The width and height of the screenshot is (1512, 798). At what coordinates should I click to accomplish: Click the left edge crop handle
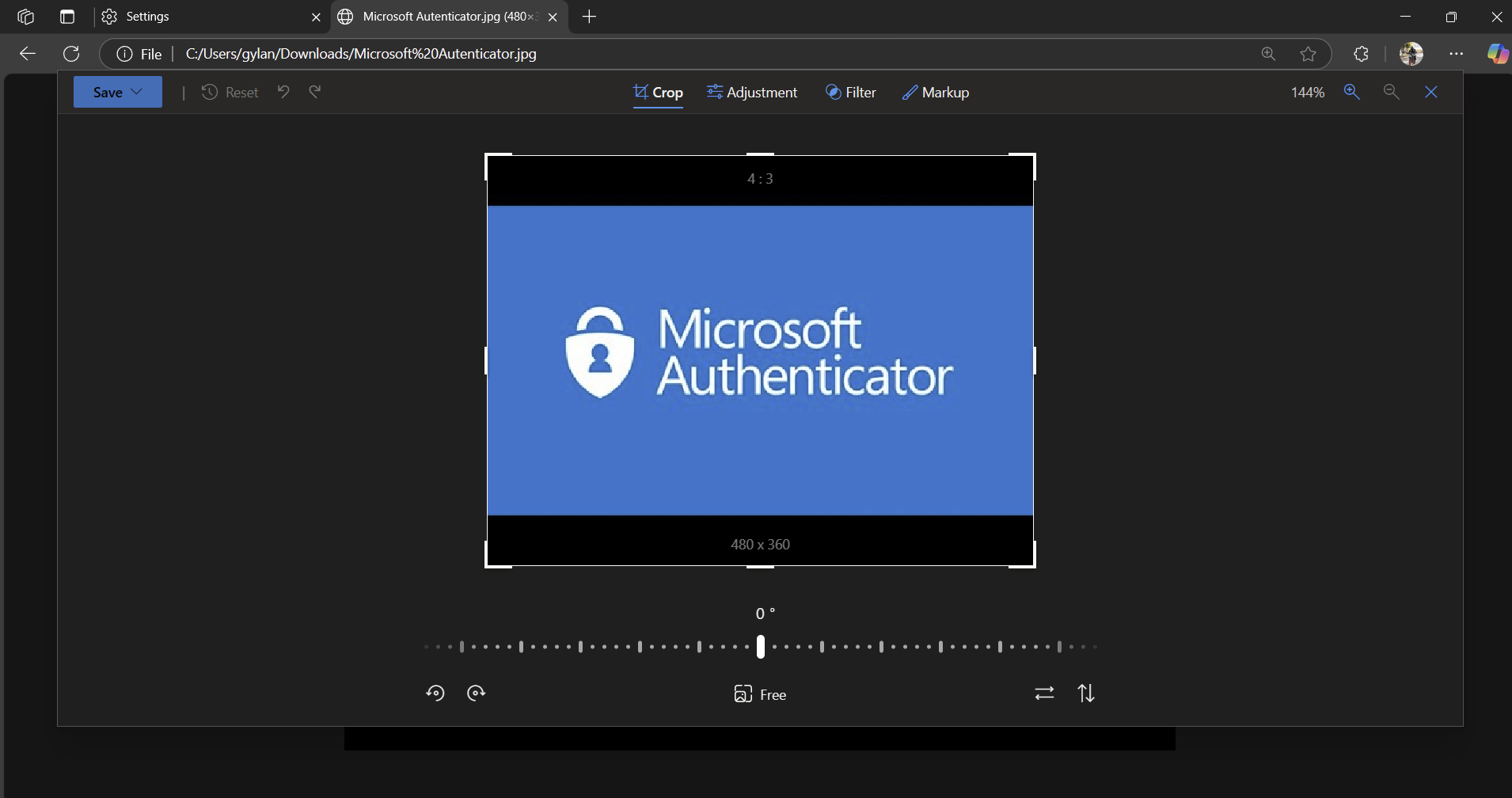click(x=486, y=361)
